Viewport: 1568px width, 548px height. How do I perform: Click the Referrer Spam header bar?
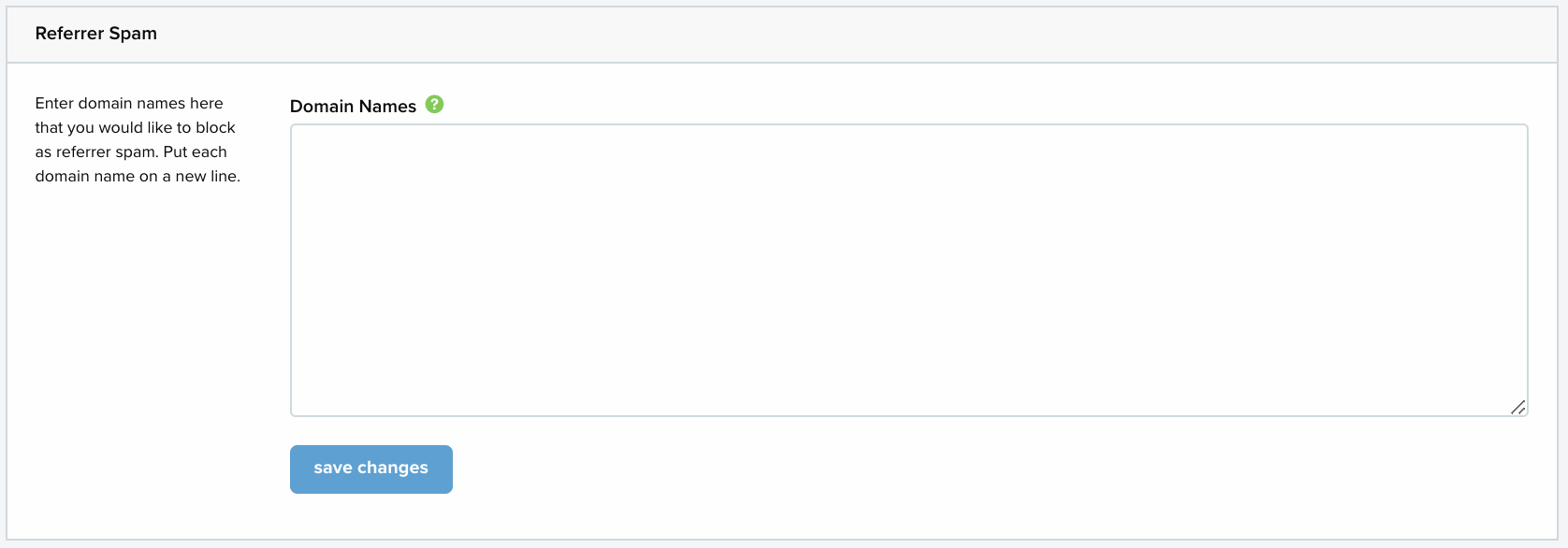click(x=782, y=35)
